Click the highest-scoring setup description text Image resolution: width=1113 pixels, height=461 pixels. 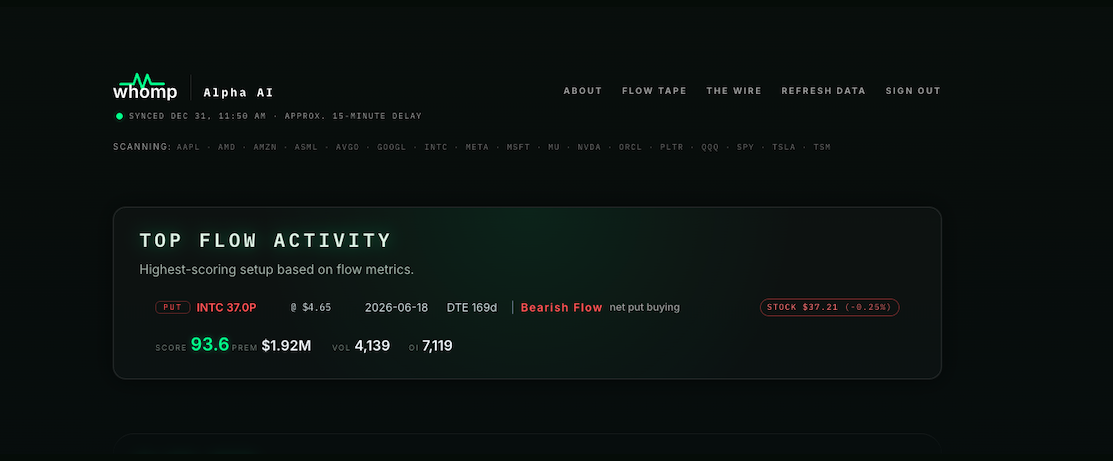(276, 270)
